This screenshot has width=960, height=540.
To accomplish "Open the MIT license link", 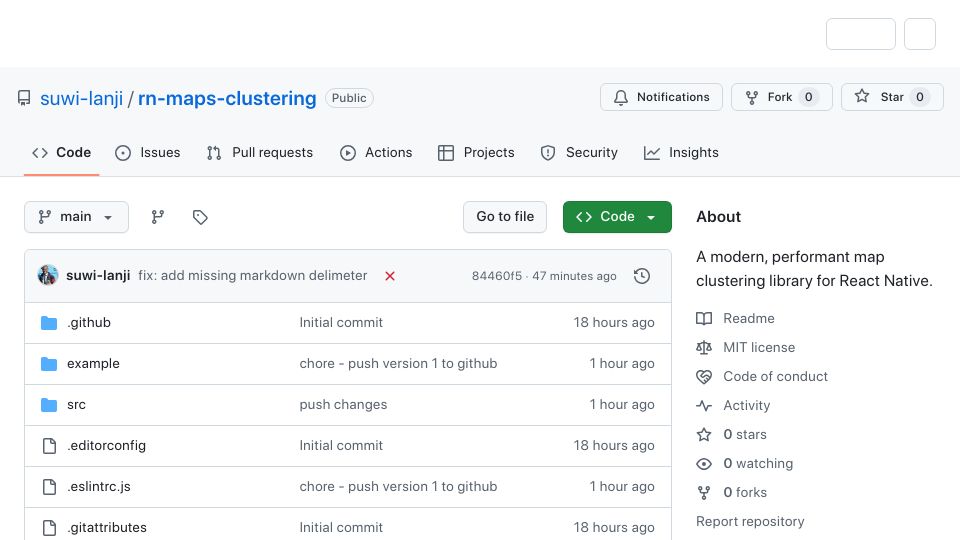I will [x=759, y=347].
